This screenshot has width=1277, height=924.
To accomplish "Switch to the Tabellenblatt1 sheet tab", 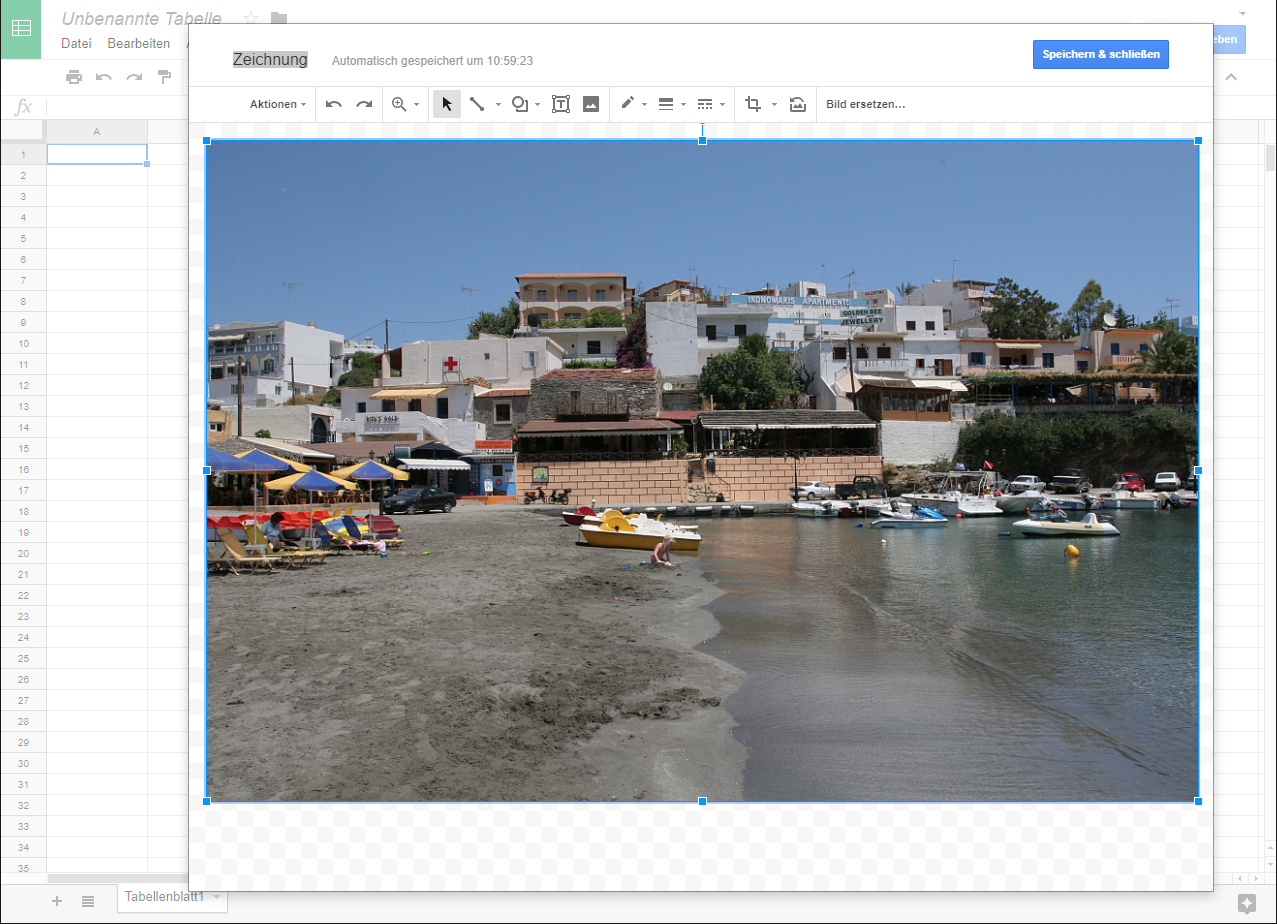I will click(x=164, y=897).
